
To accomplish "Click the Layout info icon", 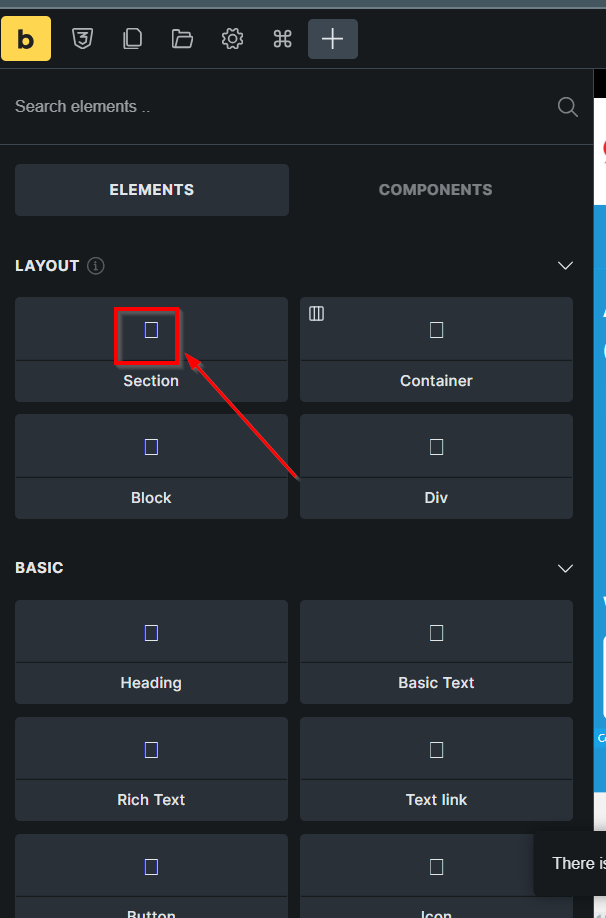I will pos(95,266).
